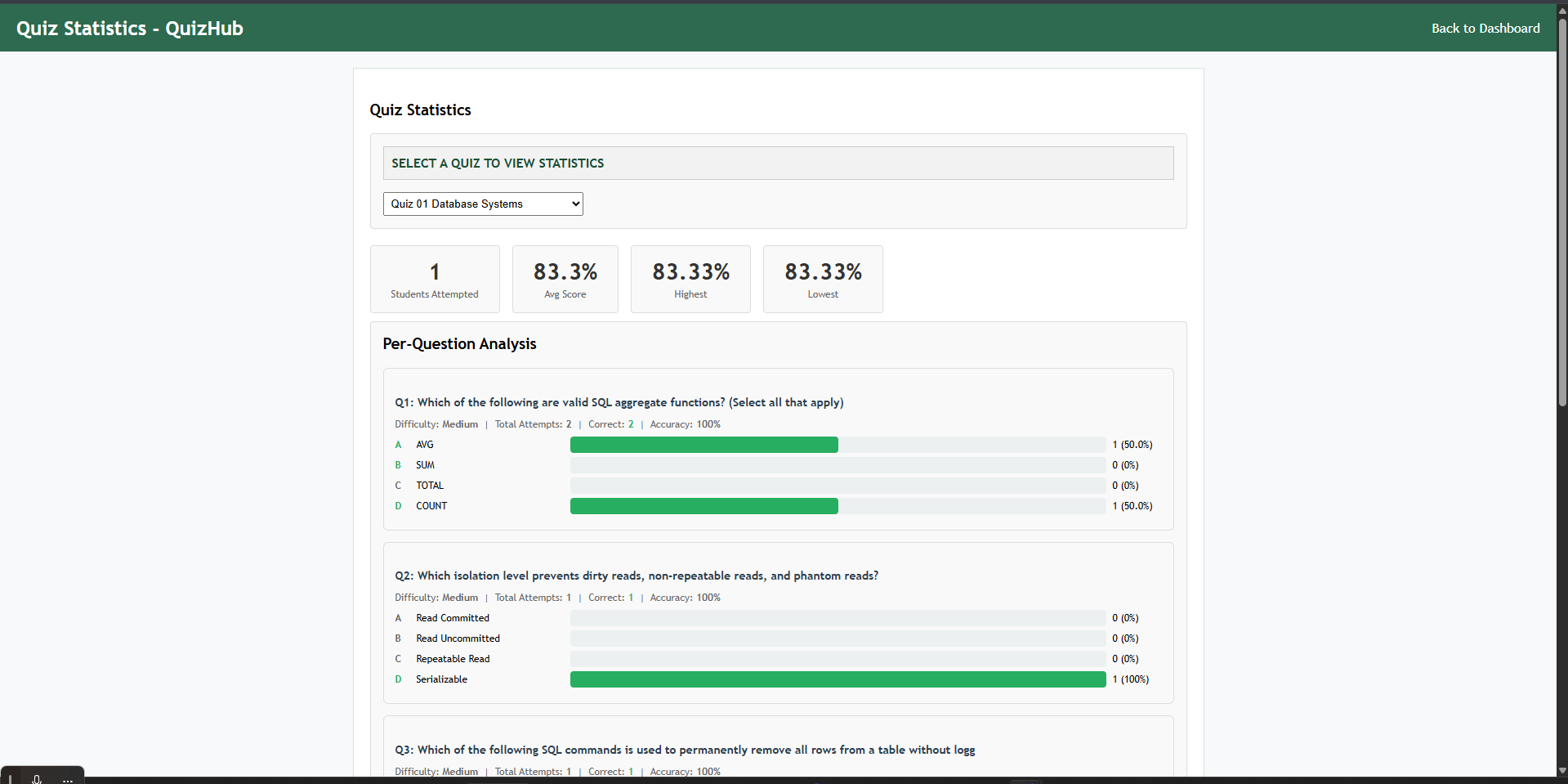This screenshot has height=784, width=1568.
Task: Click the Q2 isolation level question text
Action: pyautogui.click(x=637, y=576)
